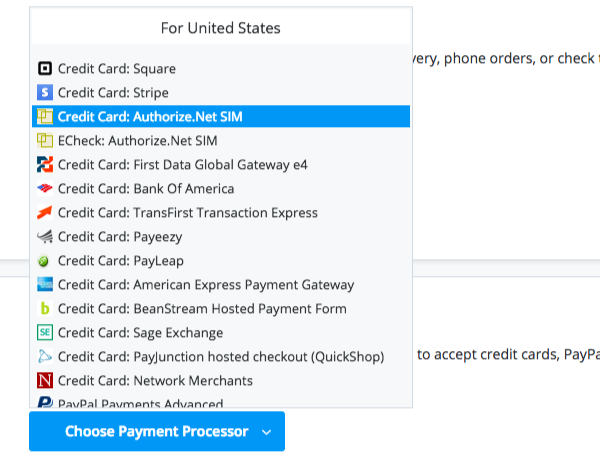Click the Stripe logo icon
The height and width of the screenshot is (460, 600).
(44, 93)
